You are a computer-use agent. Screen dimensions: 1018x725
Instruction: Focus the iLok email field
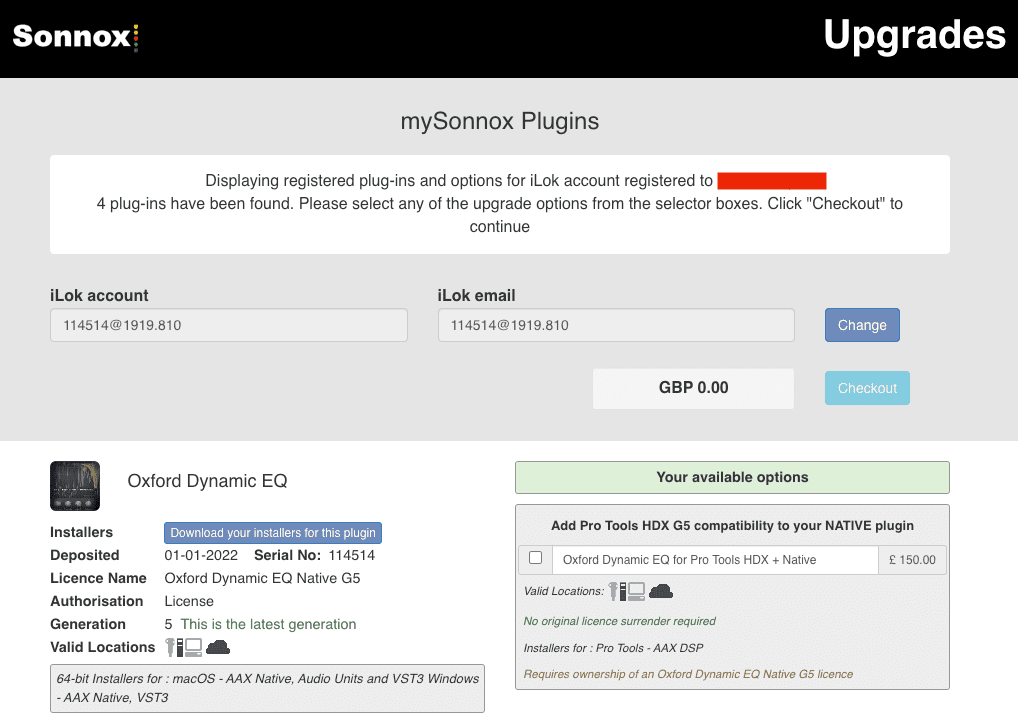coord(616,325)
